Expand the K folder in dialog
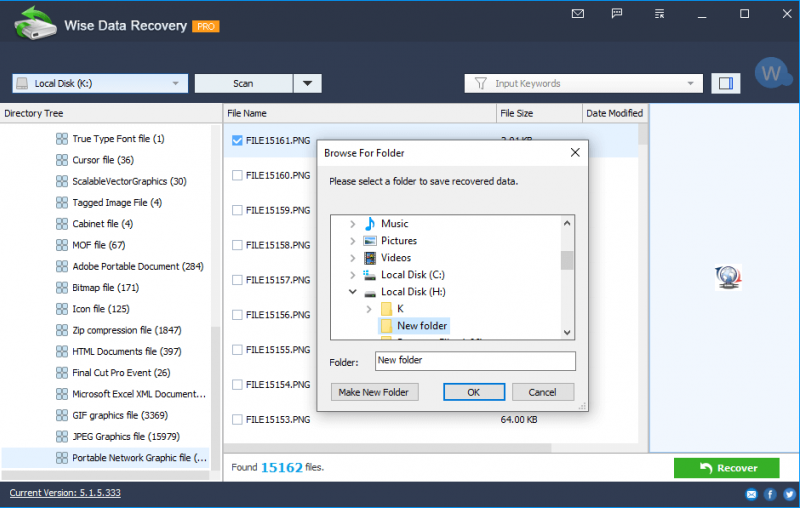This screenshot has height=508, width=800. coord(369,309)
